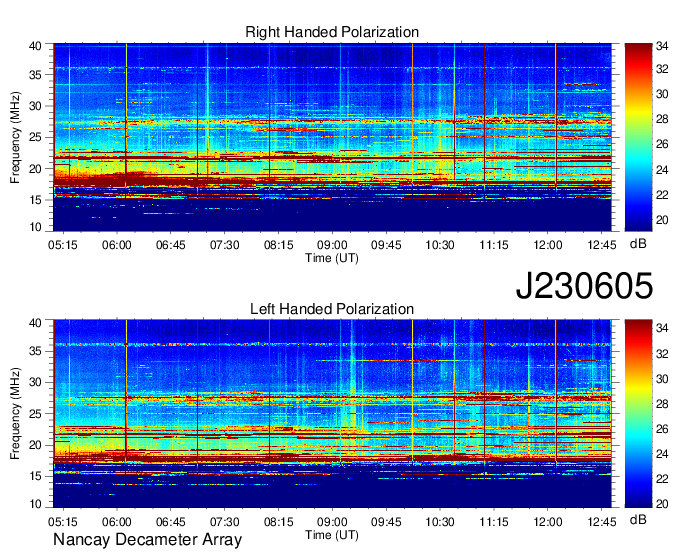Screen dimensions: 680x552
Task: Click "Time (UT)" label under Right Handed plot
Action: [x=332, y=258]
